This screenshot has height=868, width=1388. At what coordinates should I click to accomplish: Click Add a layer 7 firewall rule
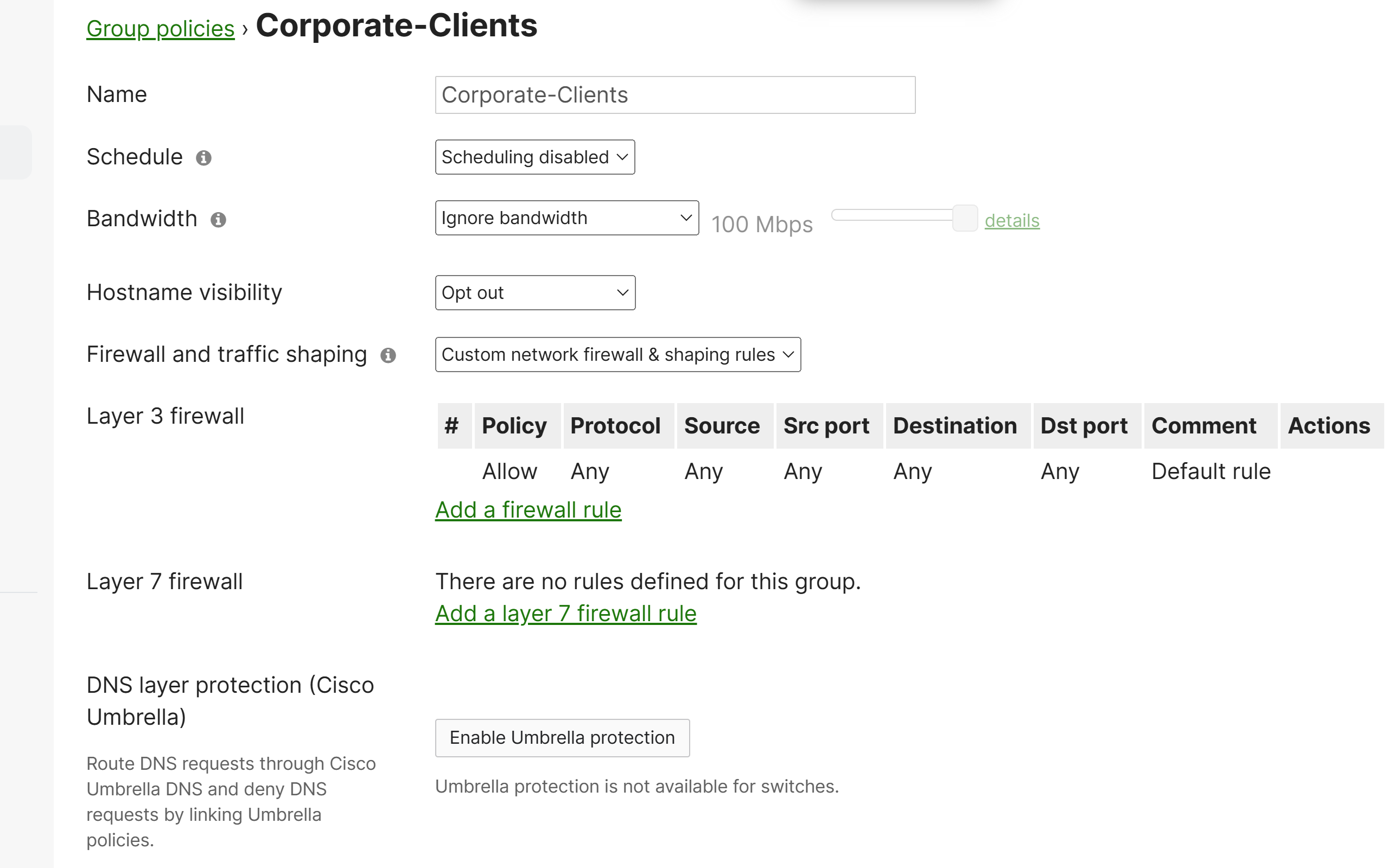(x=566, y=613)
